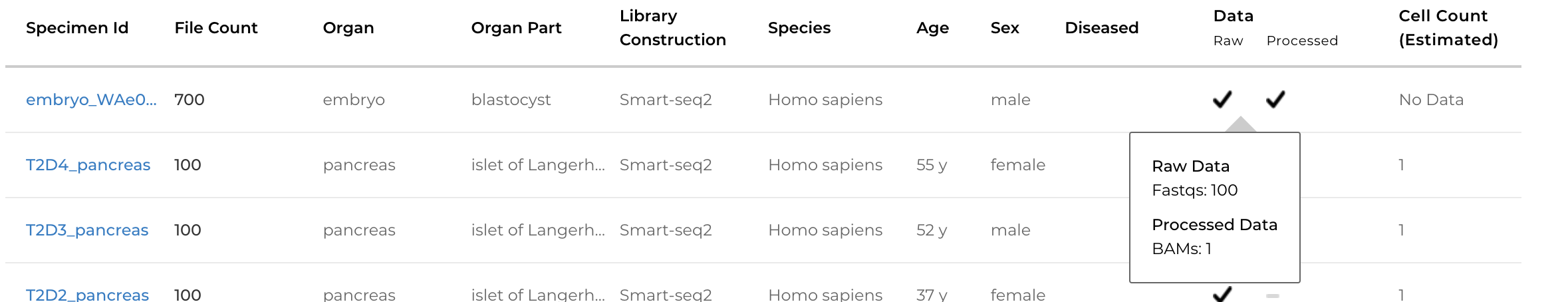Image resolution: width=1568 pixels, height=302 pixels.
Task: Click the Processed sub-header under Data
Action: point(1301,41)
